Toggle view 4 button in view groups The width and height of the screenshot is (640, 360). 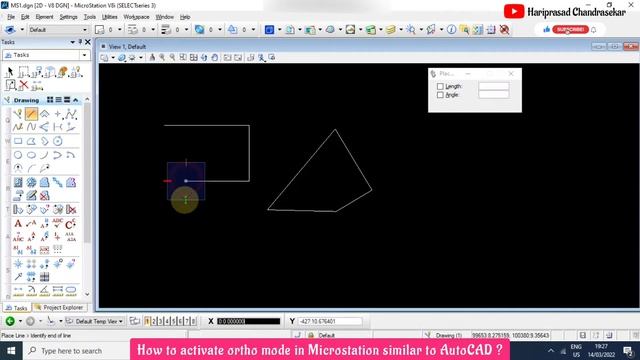tap(167, 321)
